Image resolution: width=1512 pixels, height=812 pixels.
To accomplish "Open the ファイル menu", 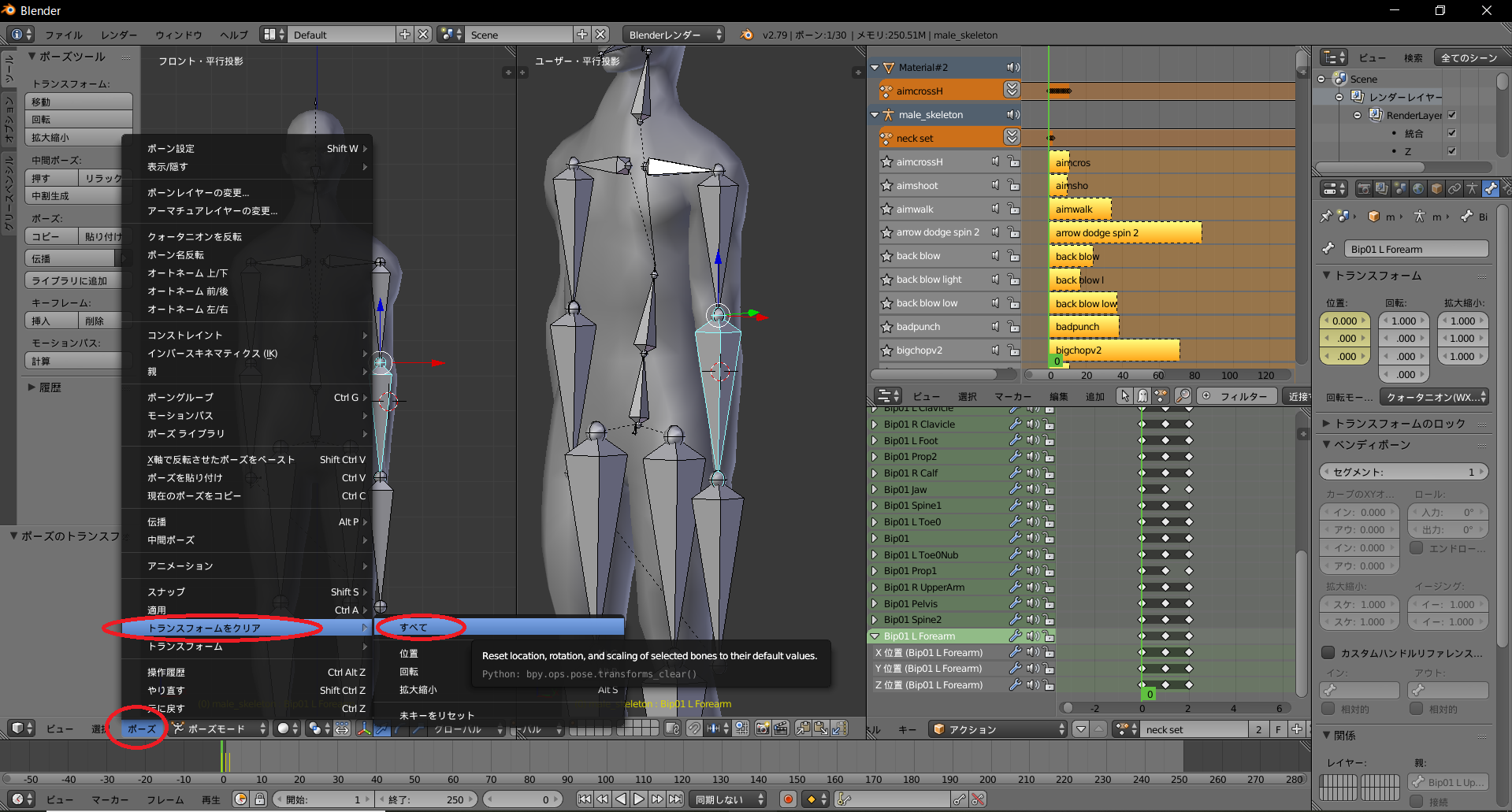I will point(63,35).
